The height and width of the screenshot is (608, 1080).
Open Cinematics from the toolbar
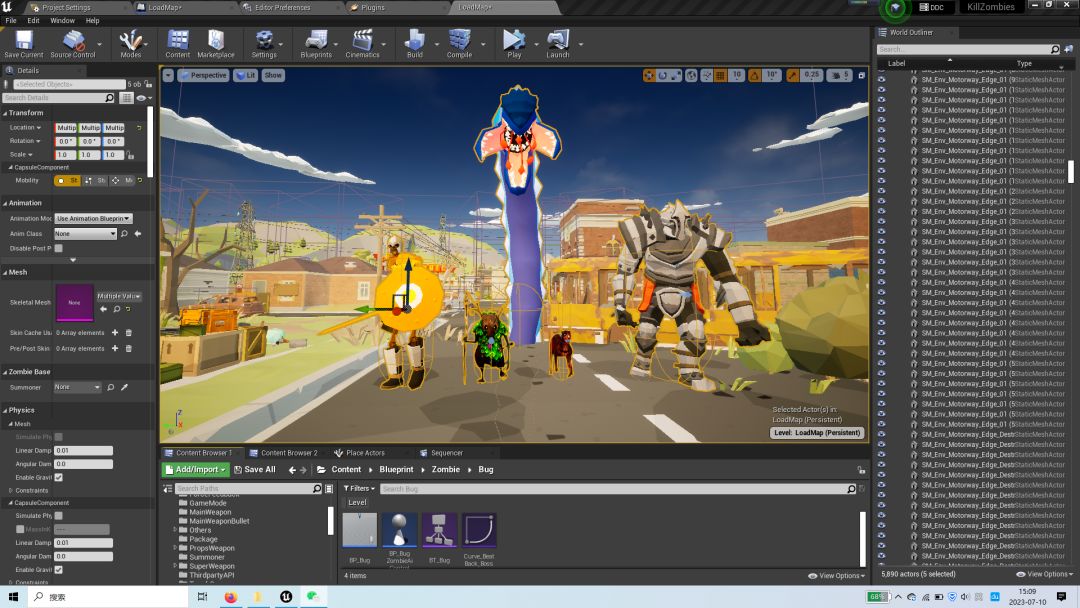(362, 42)
